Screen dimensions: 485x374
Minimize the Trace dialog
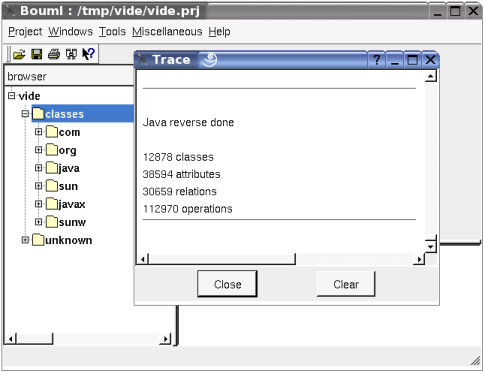pos(395,60)
